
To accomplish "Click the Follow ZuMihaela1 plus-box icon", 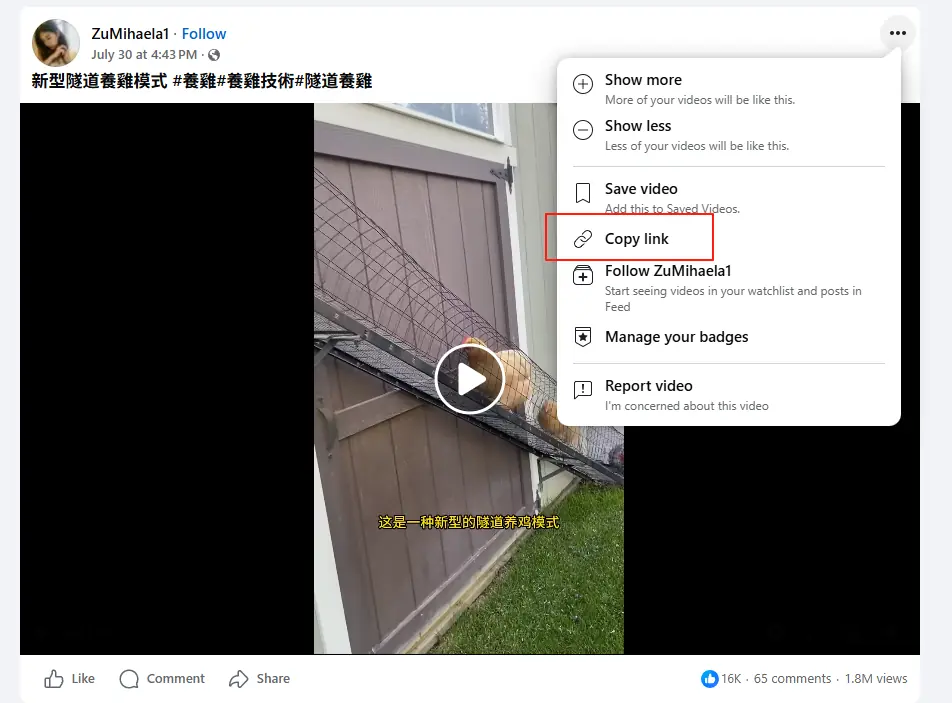I will click(x=583, y=276).
